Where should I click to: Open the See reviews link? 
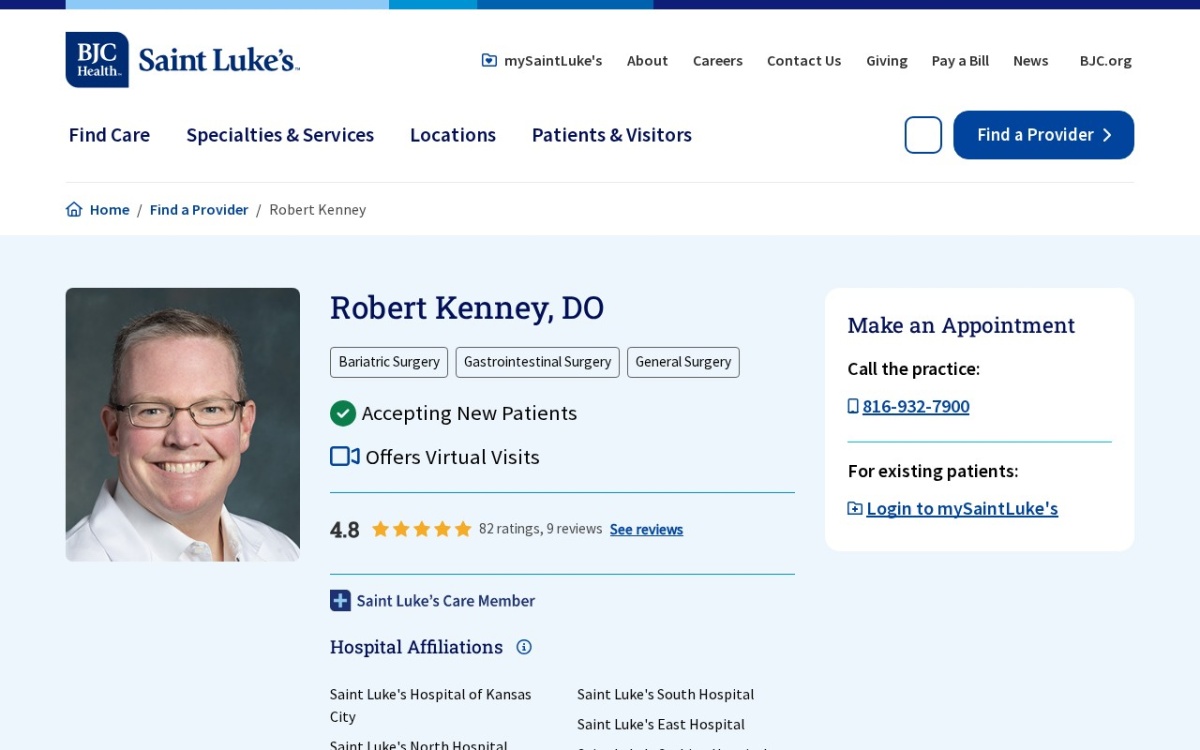pyautogui.click(x=646, y=529)
